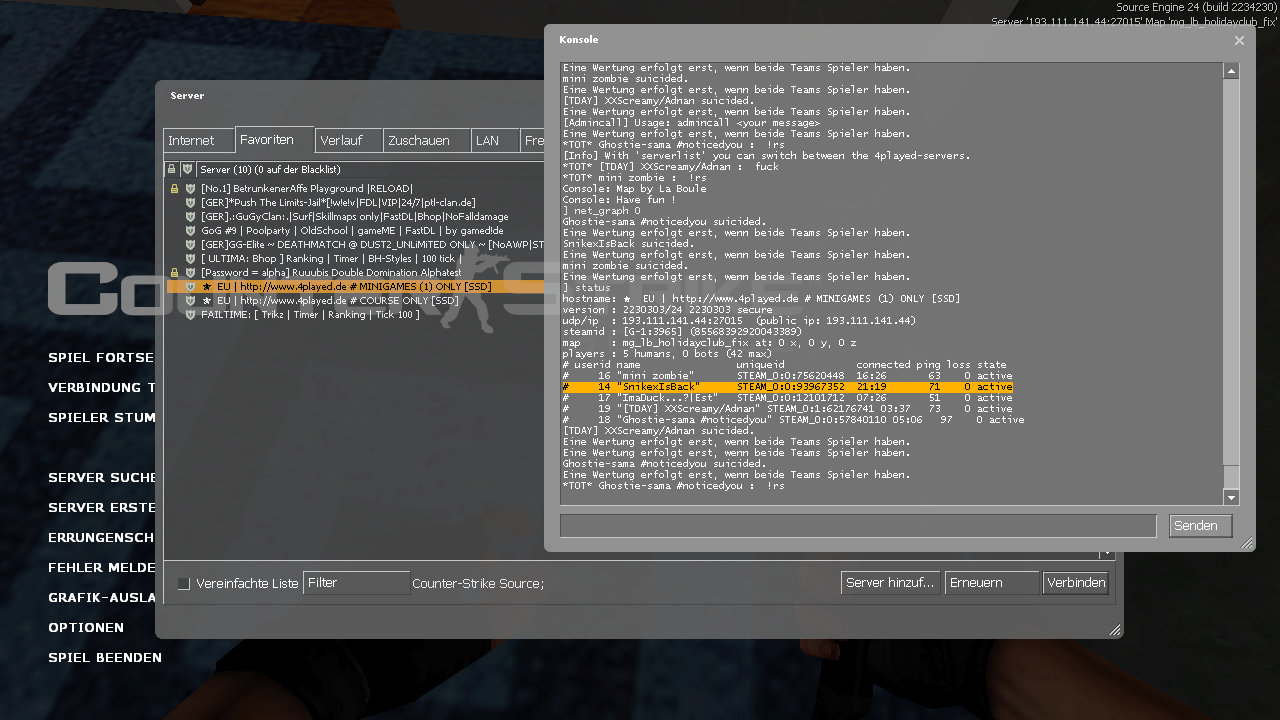Click SERVER SUCHE... main menu entry
1280x720 pixels.
(102, 478)
